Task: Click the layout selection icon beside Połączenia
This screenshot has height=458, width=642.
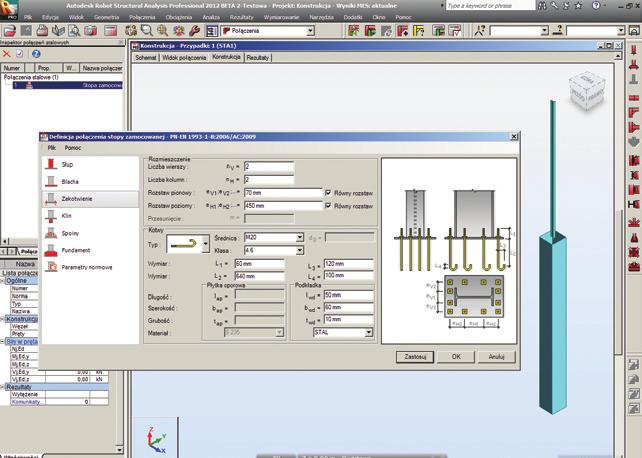Action: [x=212, y=31]
